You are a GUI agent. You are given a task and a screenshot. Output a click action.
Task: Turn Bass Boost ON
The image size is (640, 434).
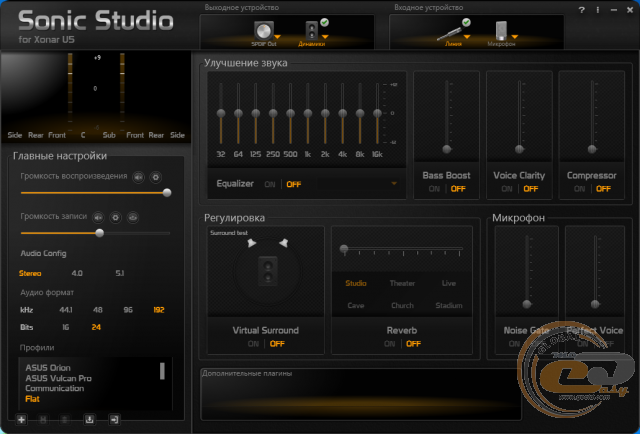point(434,189)
